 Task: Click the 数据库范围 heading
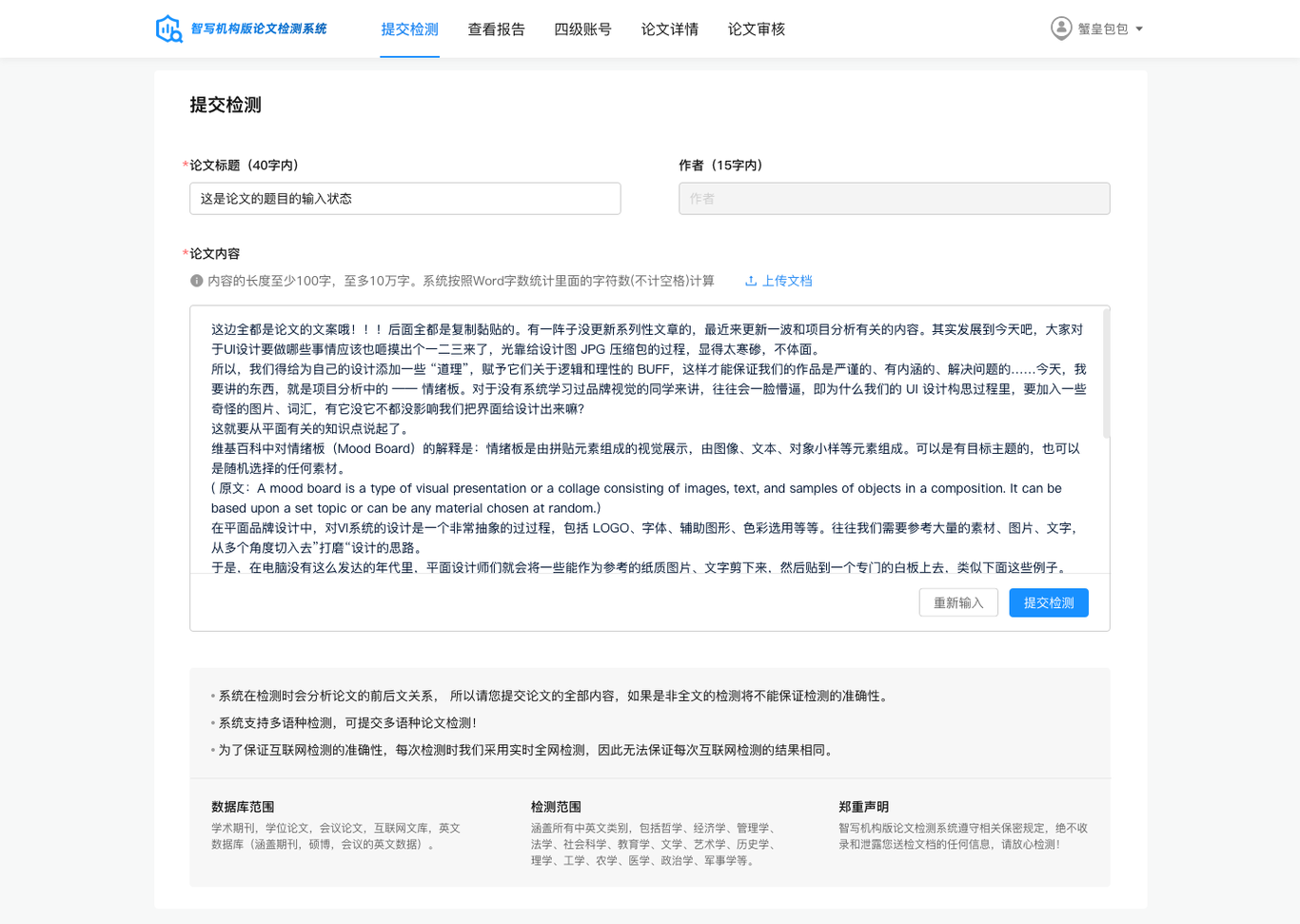click(243, 807)
